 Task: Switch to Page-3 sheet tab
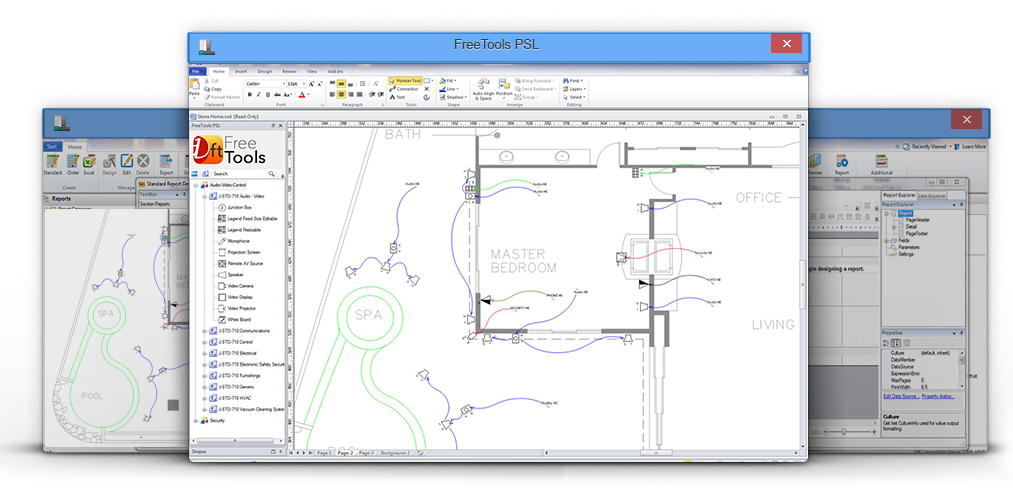pos(366,453)
